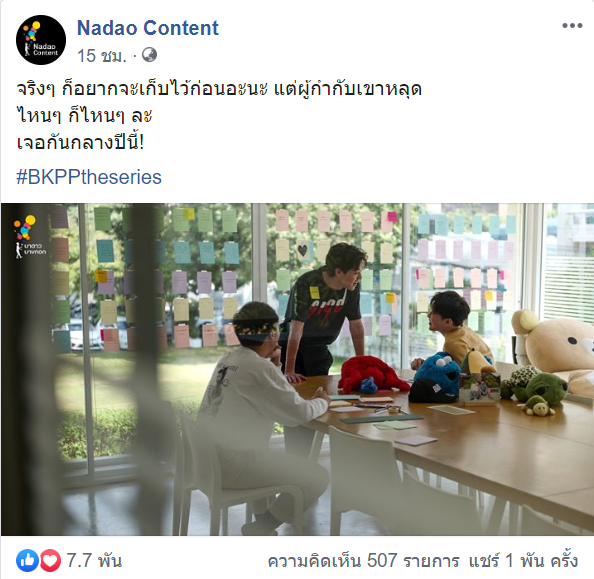Click the blue Like reaction icon

[x=27, y=560]
